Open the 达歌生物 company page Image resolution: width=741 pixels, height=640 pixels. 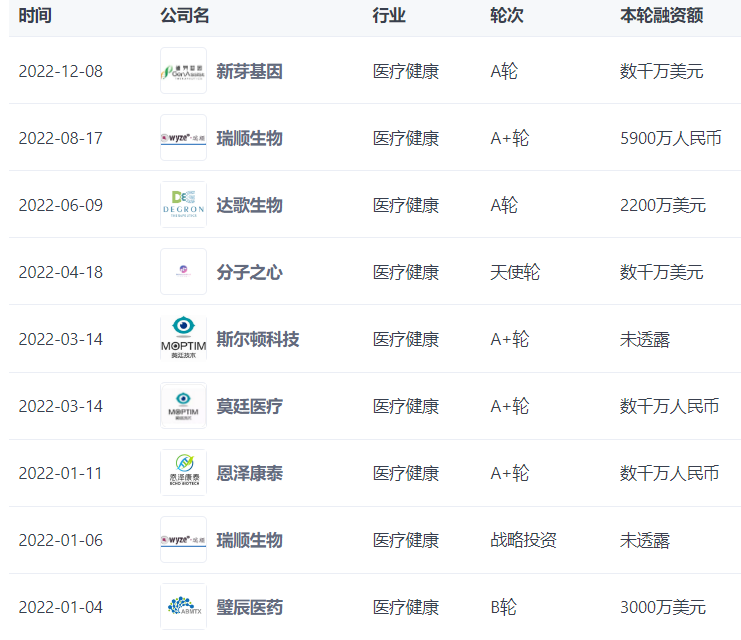click(x=249, y=205)
